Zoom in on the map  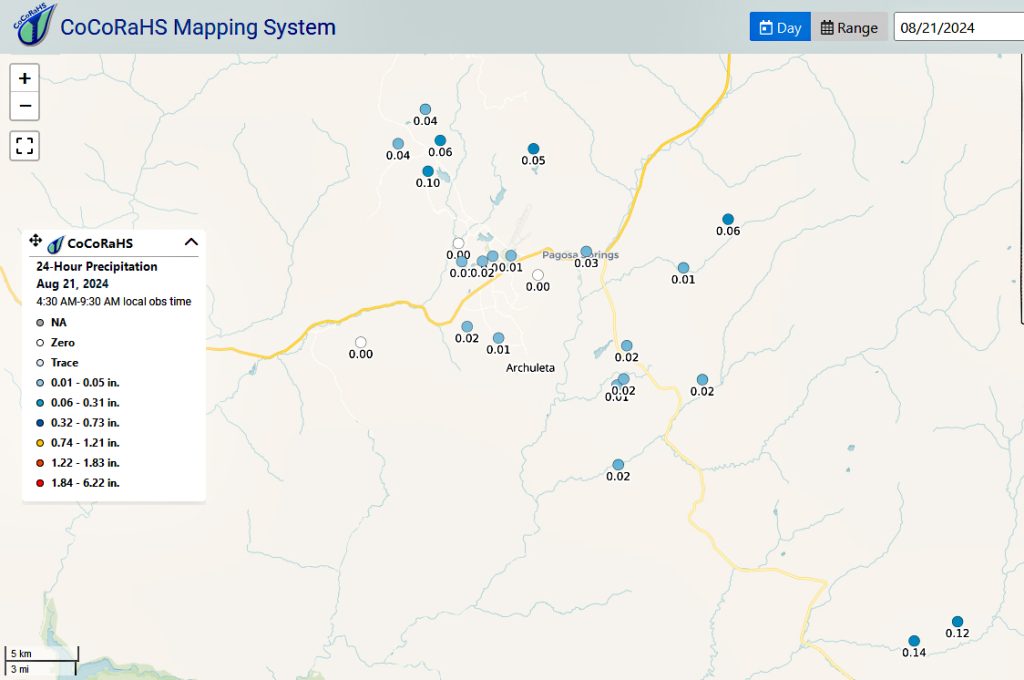point(25,78)
